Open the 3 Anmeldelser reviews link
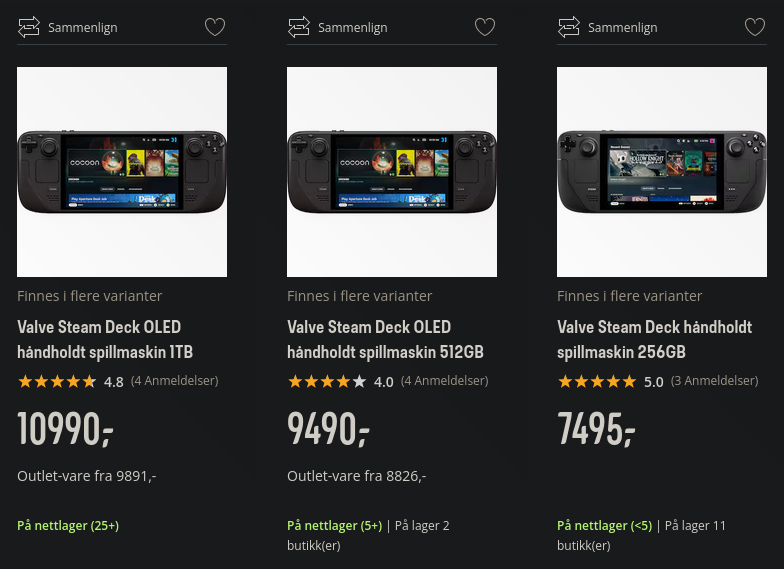 [x=714, y=381]
